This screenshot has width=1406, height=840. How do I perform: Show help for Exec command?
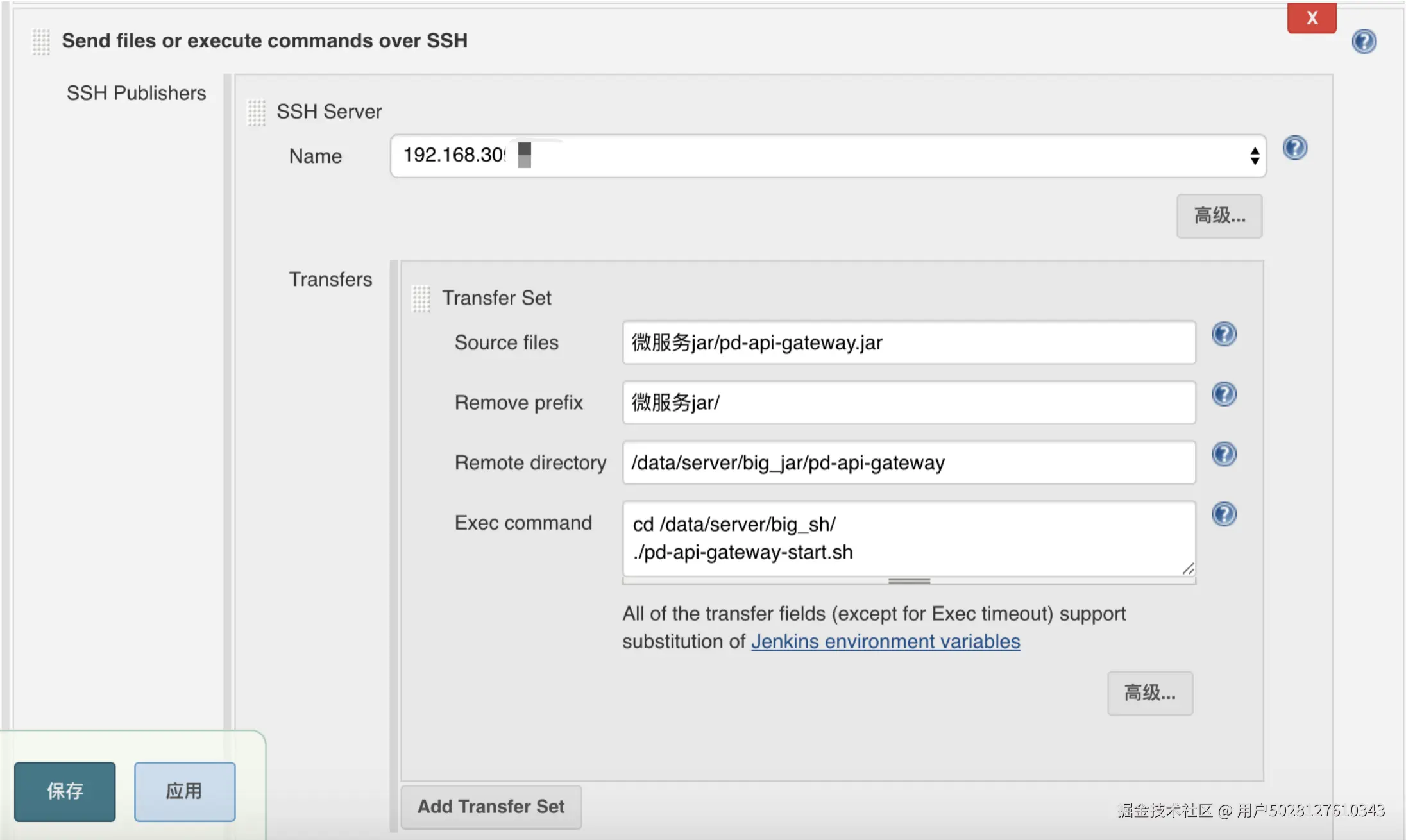(x=1224, y=514)
